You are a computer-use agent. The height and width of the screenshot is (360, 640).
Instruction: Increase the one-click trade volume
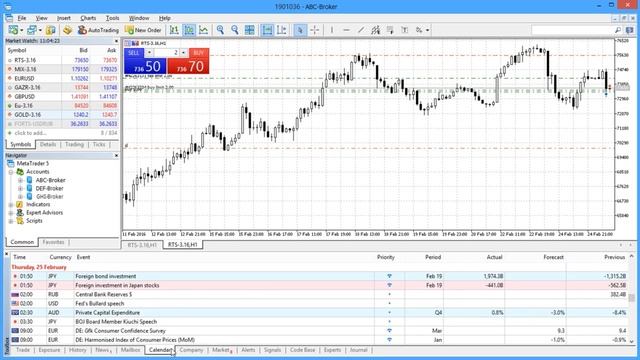(183, 53)
